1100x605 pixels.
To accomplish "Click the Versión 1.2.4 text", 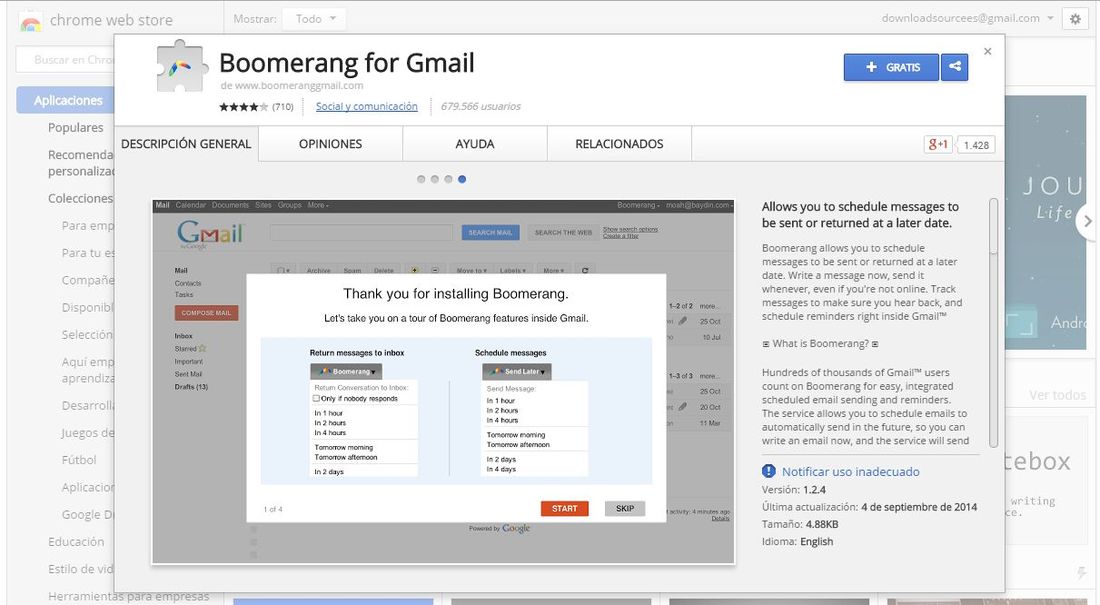I will click(x=793, y=490).
